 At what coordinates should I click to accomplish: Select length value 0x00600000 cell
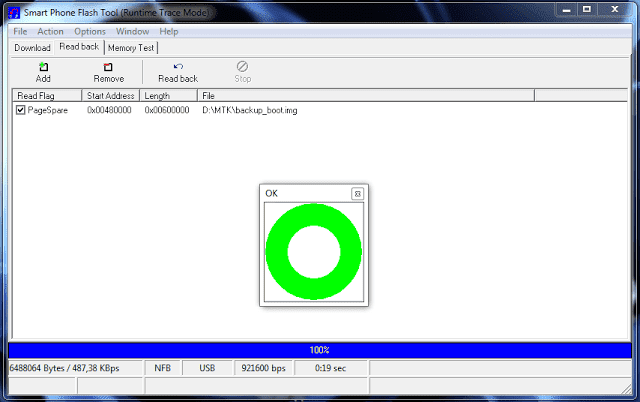click(167, 110)
